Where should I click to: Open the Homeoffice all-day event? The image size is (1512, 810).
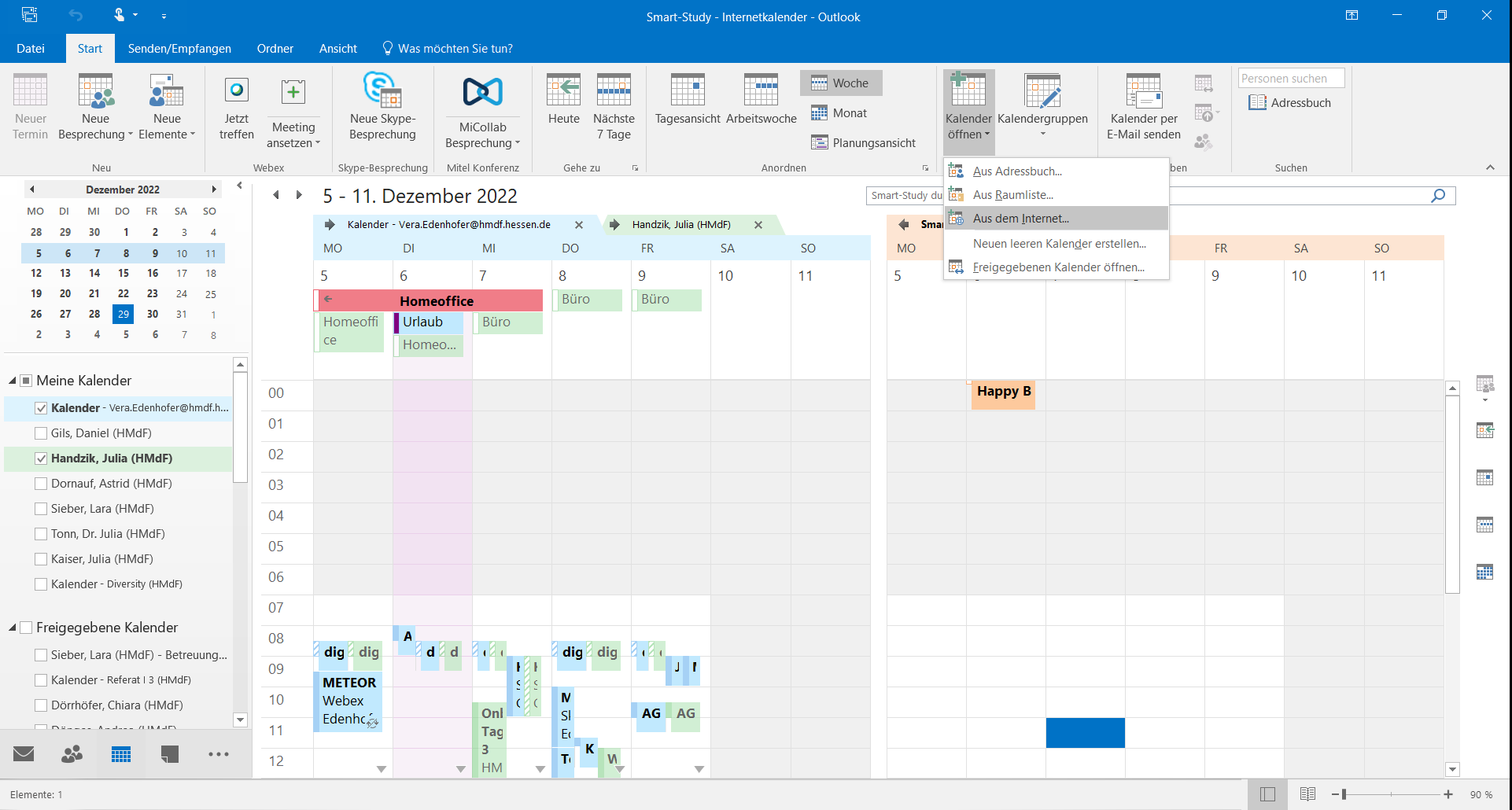pos(429,300)
